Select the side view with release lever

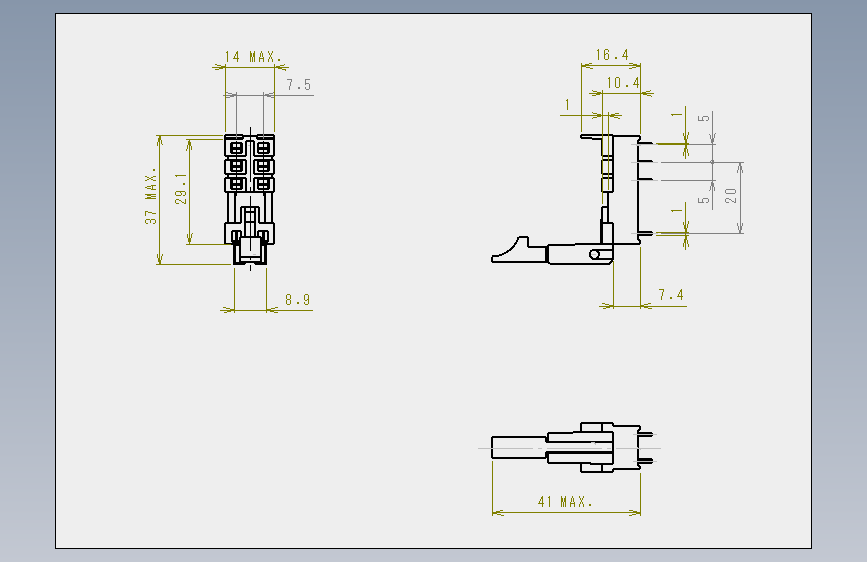[x=573, y=199]
